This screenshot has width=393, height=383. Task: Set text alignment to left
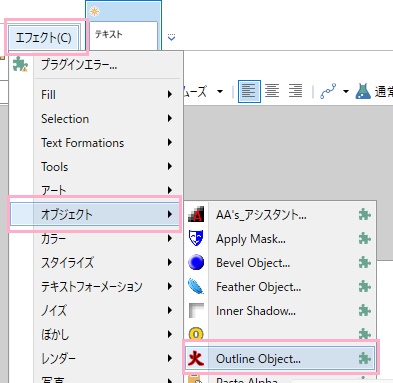click(249, 91)
